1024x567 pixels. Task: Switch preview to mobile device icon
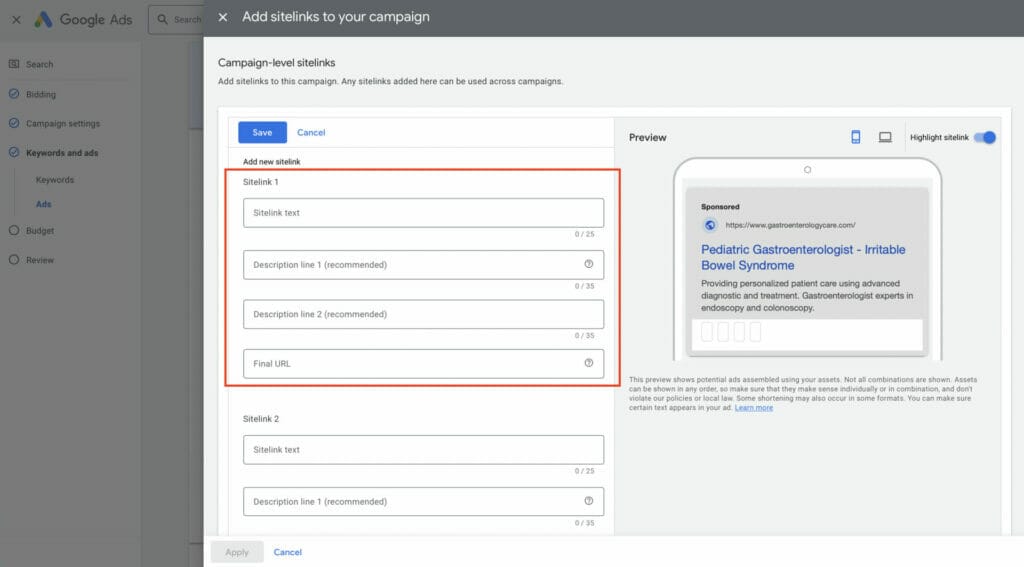click(x=856, y=137)
